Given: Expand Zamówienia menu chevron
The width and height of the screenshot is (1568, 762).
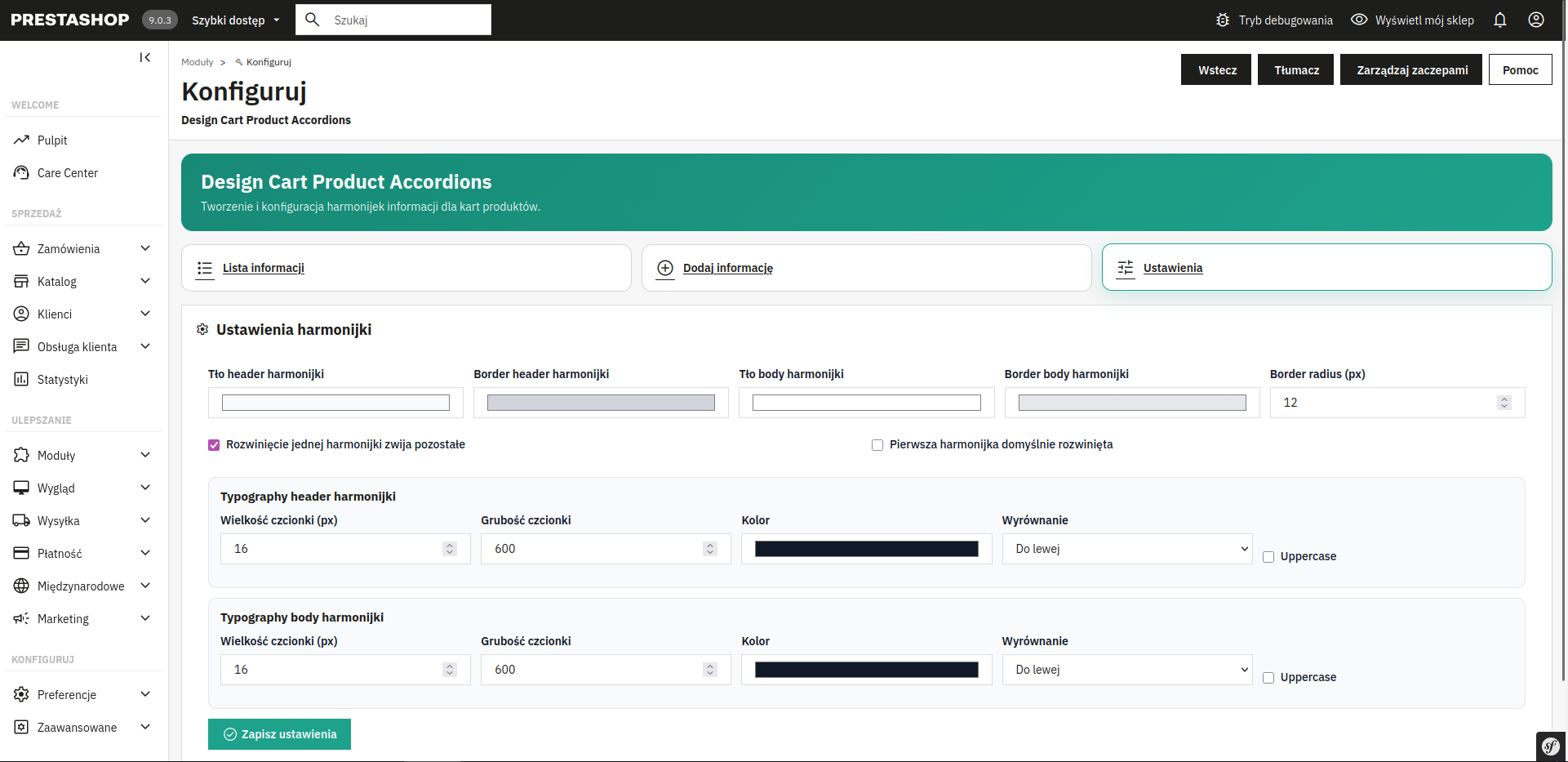Looking at the screenshot, I should 145,248.
